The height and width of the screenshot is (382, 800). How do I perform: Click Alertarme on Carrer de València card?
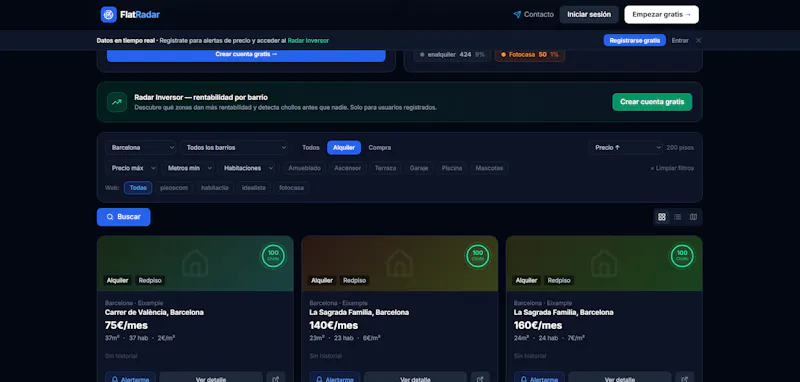tap(130, 379)
